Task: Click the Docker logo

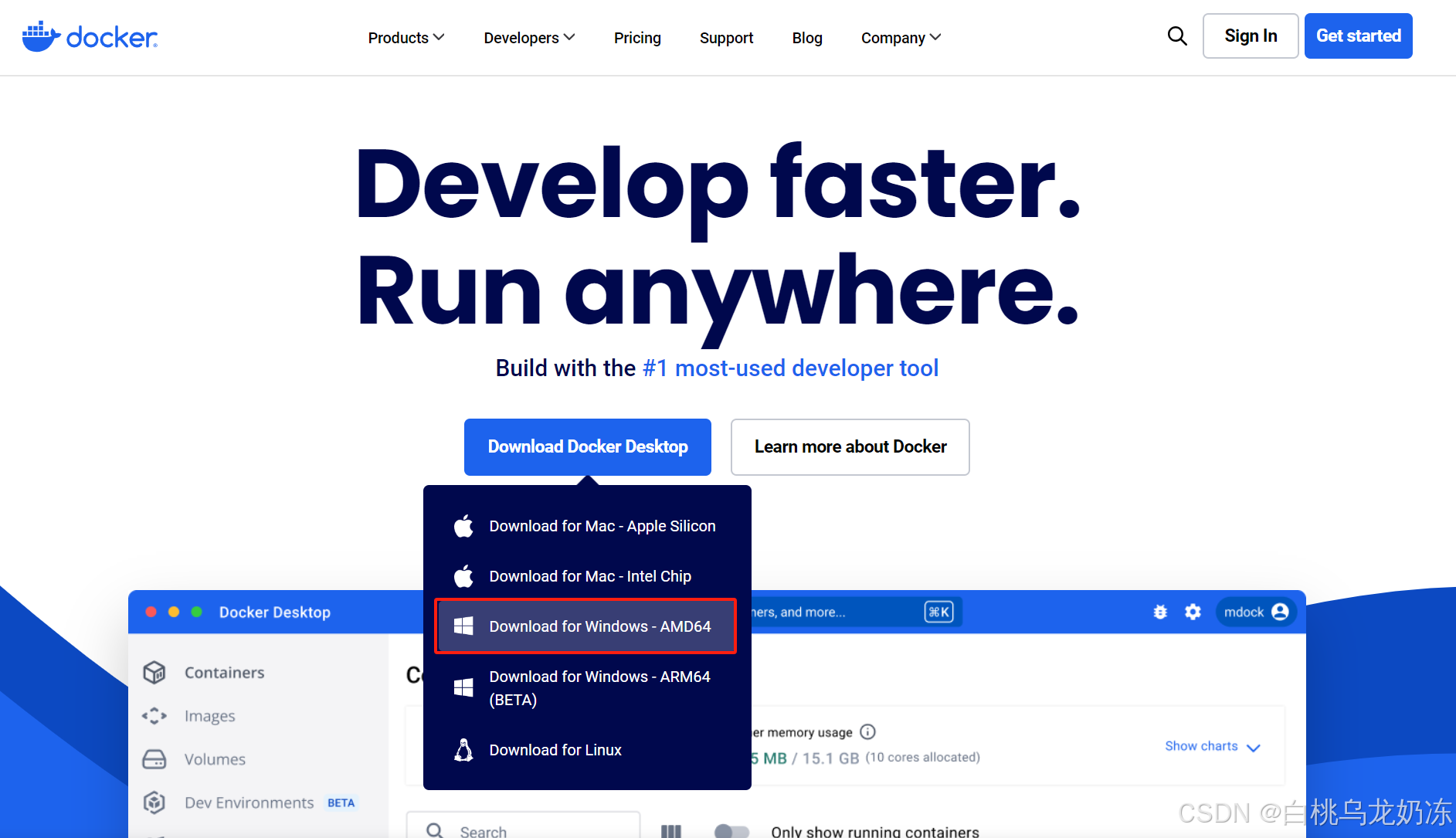Action: click(90, 36)
